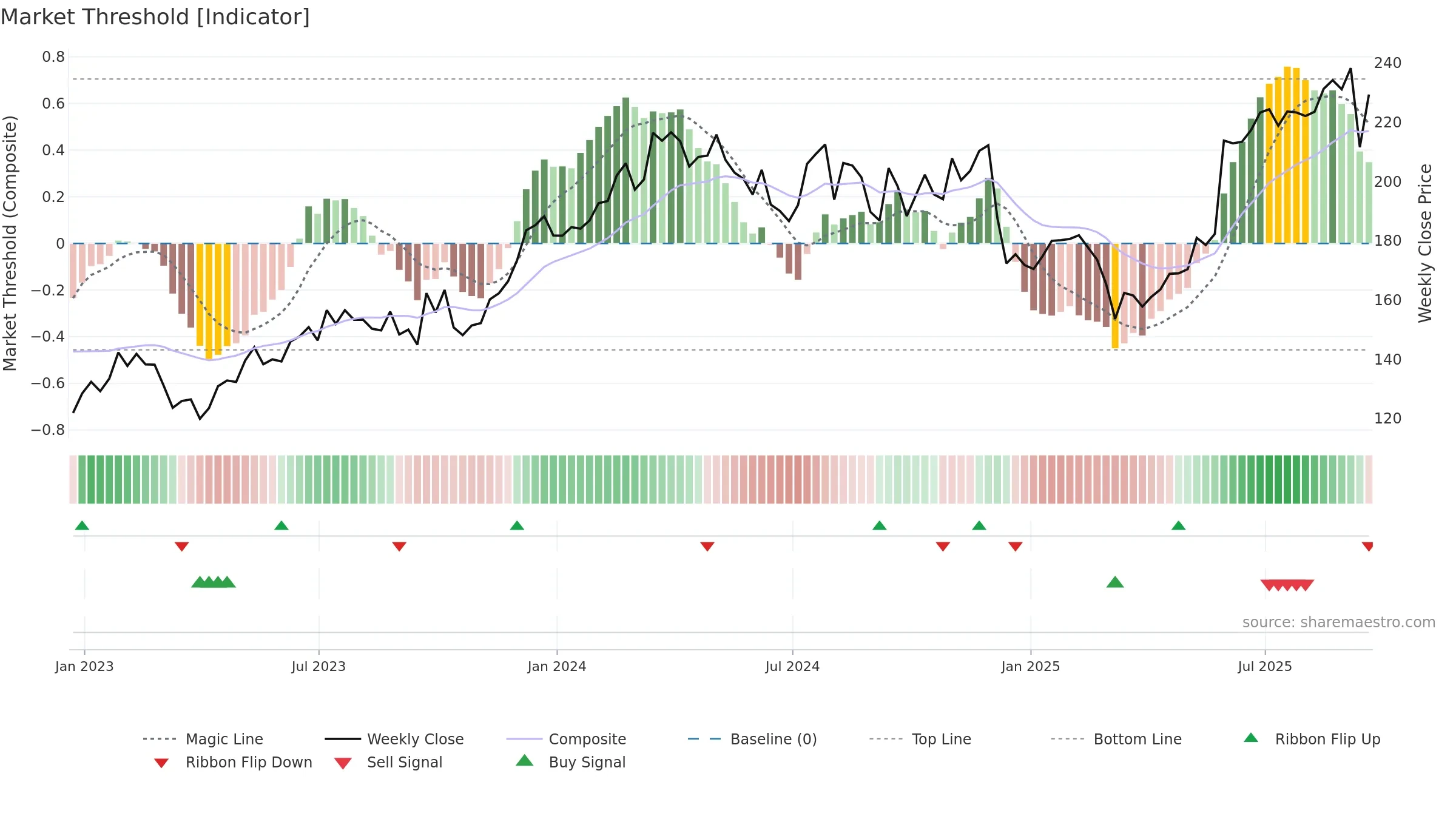Viewport: 1456px width, 819px height.
Task: Click the 'Jul 2023' x-axis label
Action: (318, 666)
